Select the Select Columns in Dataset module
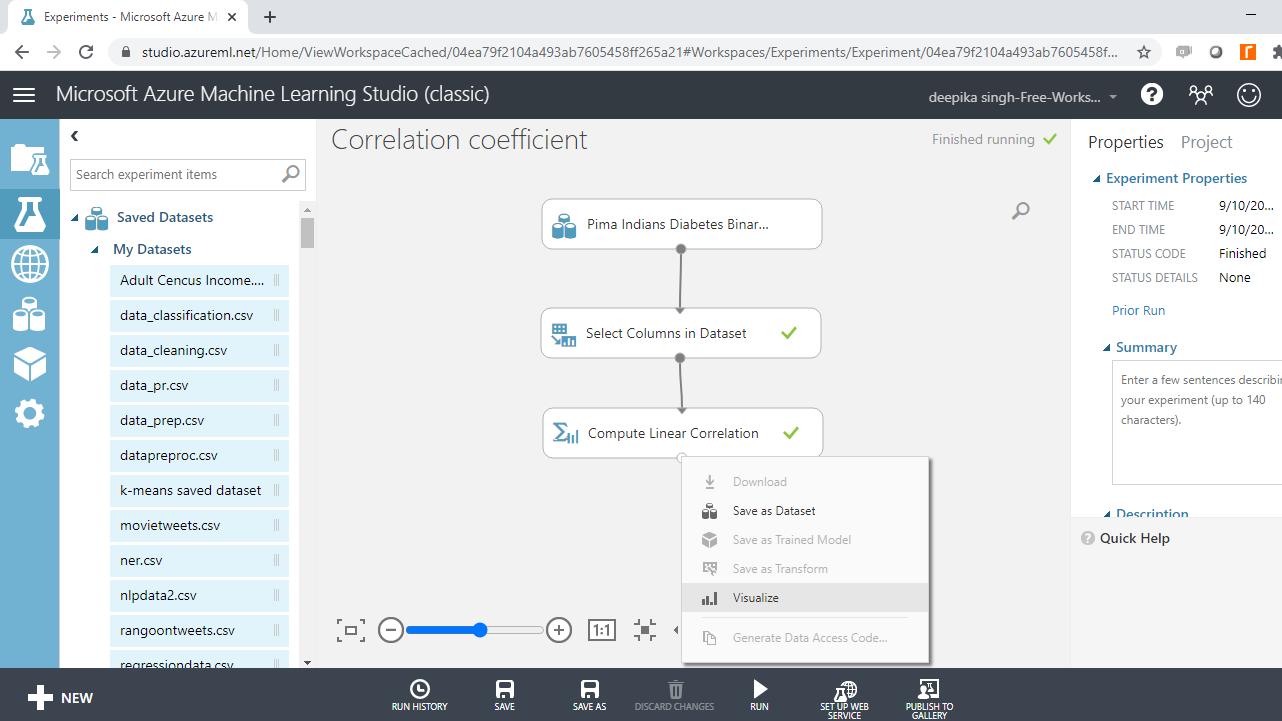 (x=681, y=333)
